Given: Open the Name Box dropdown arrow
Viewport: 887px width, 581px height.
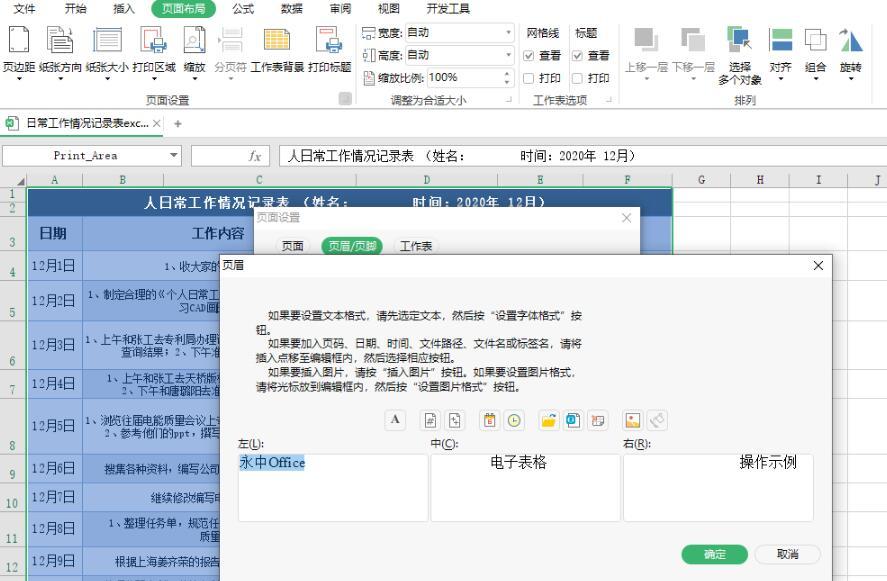Looking at the screenshot, I should pos(174,156).
